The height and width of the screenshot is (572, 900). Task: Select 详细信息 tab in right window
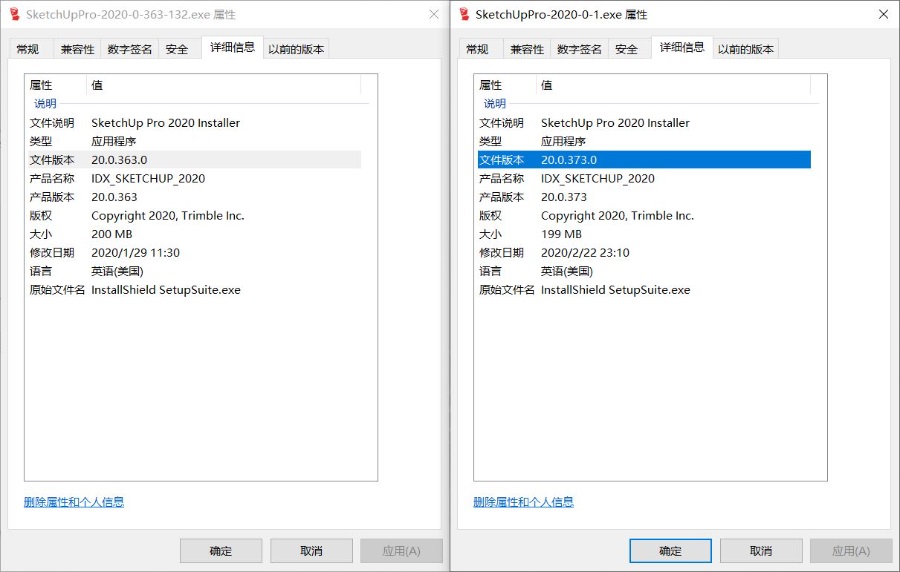pyautogui.click(x=682, y=47)
